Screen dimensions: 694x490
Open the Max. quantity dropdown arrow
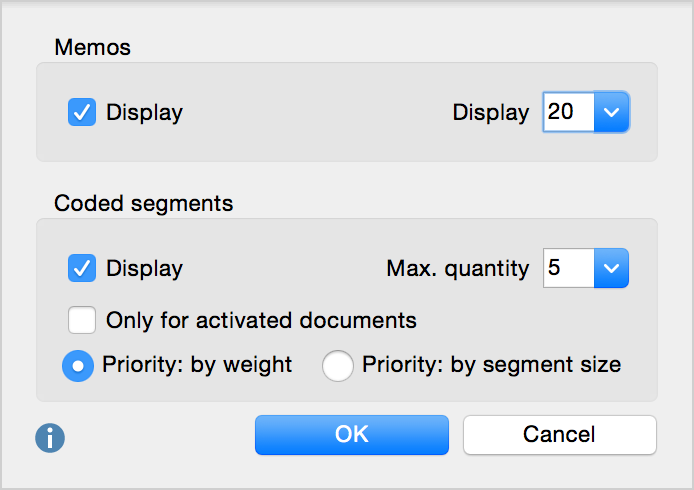coord(611,268)
